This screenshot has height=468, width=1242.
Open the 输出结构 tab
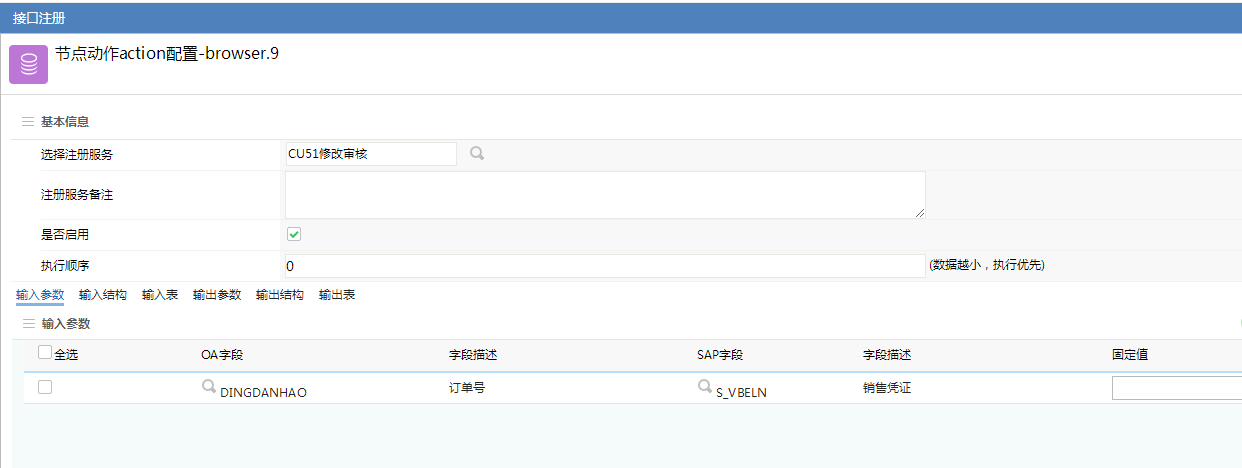[x=280, y=295]
